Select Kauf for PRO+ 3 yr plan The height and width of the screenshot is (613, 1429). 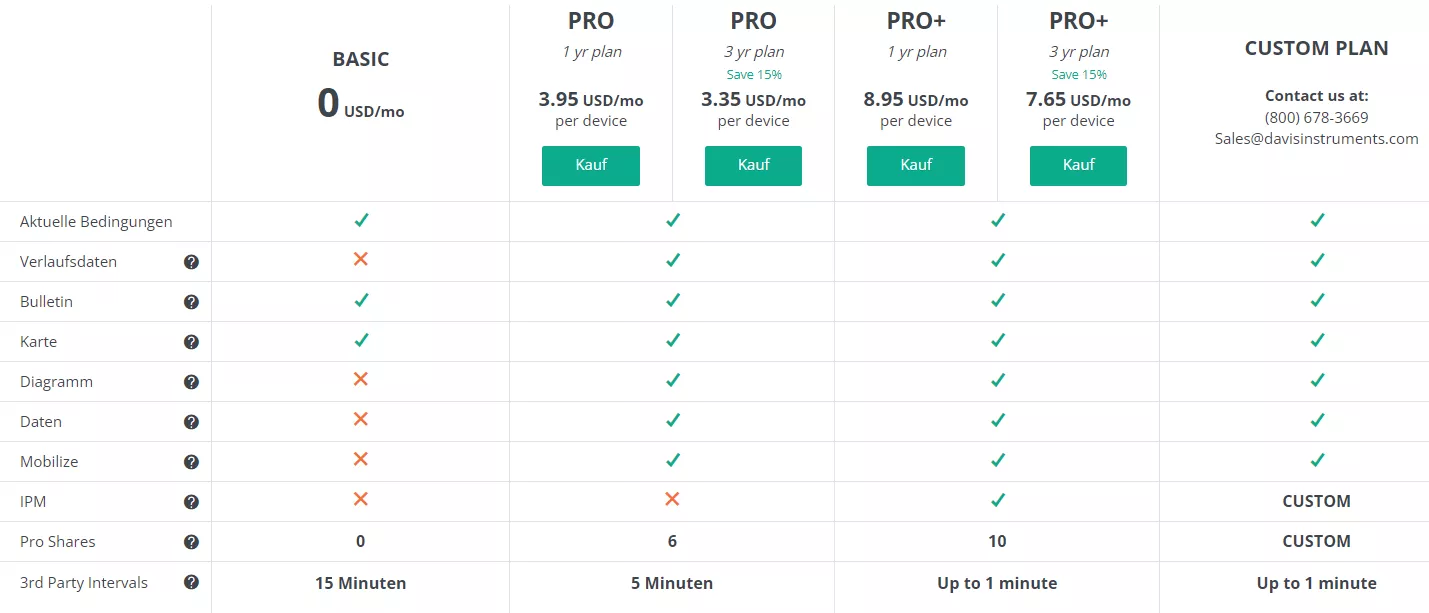tap(1078, 166)
